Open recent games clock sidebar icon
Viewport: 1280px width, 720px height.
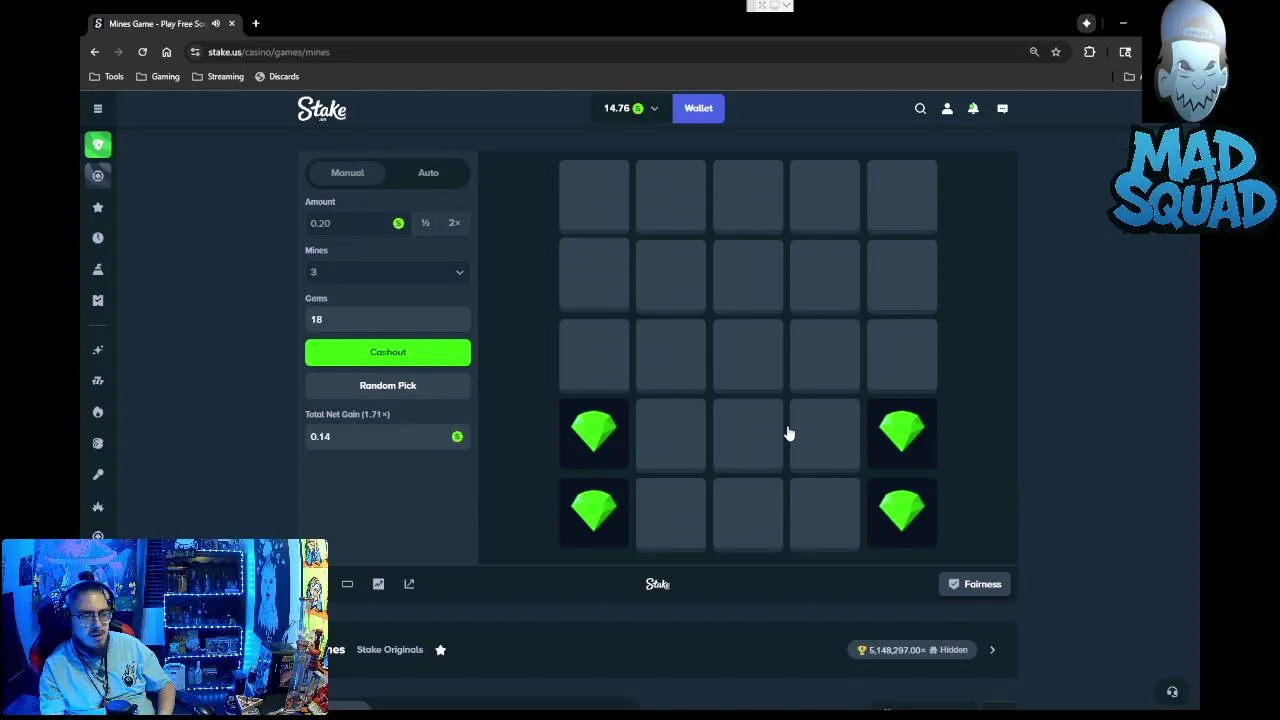coord(98,238)
